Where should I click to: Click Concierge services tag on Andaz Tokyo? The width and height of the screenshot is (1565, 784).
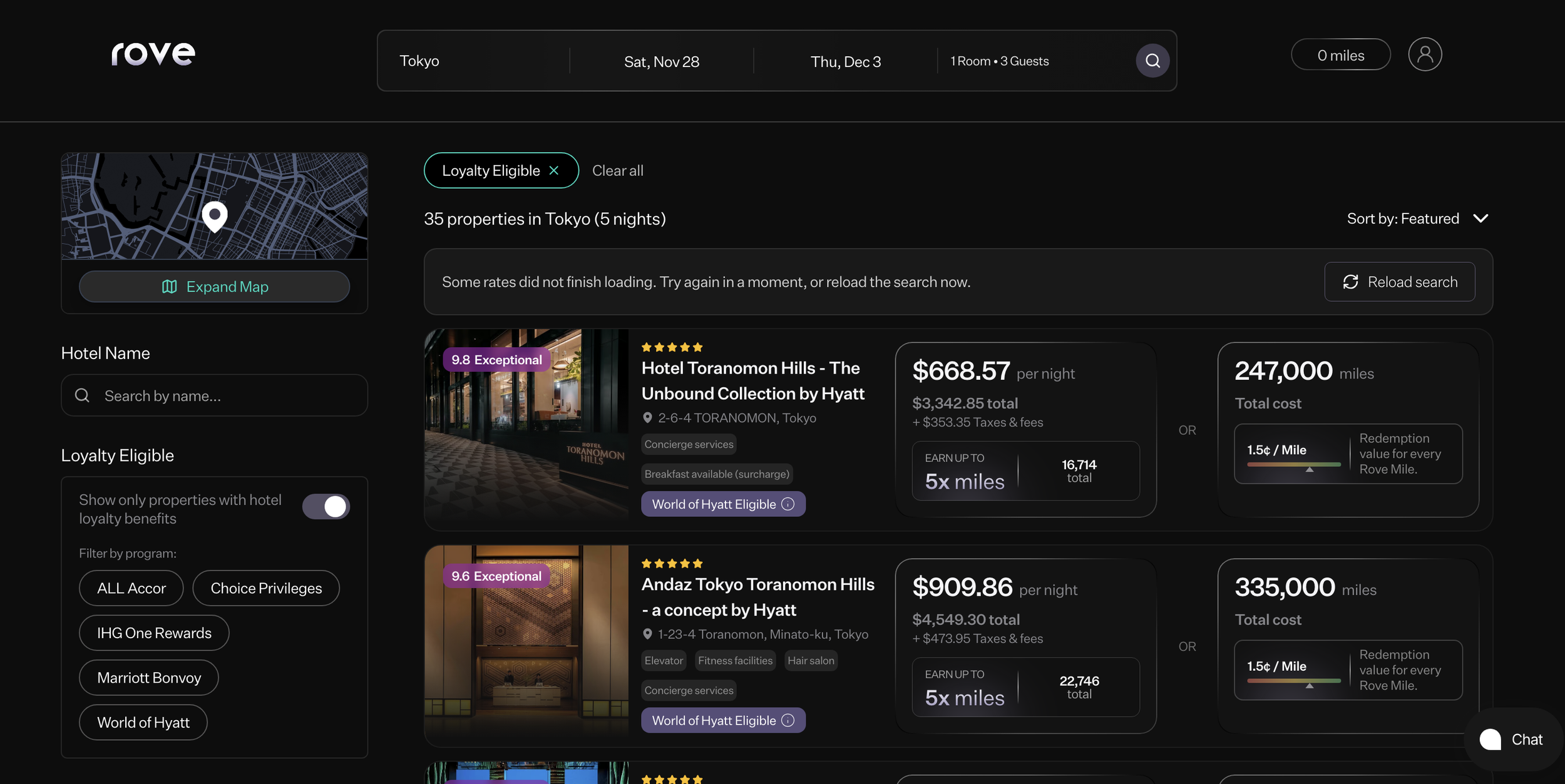click(689, 691)
